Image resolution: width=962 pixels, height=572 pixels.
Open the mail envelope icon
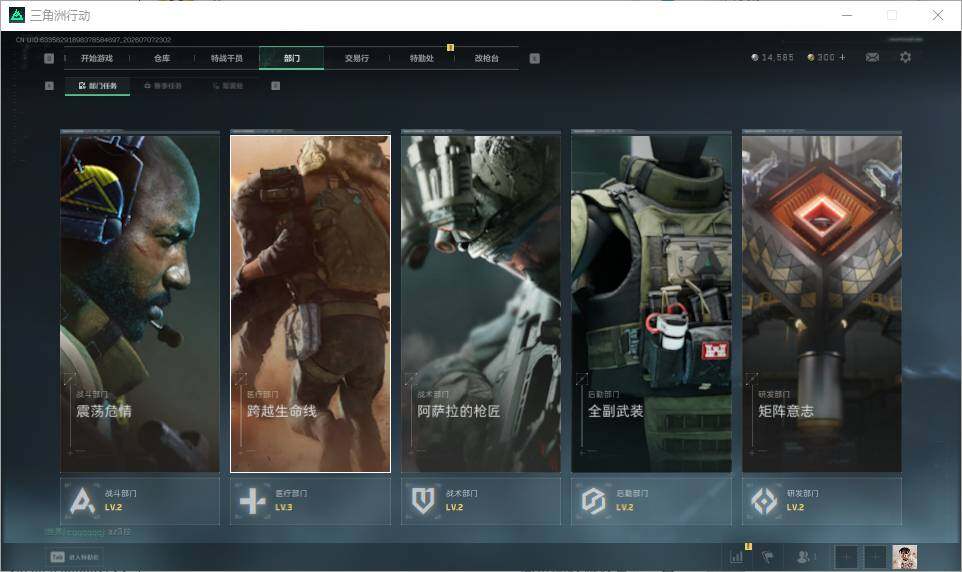tap(872, 57)
